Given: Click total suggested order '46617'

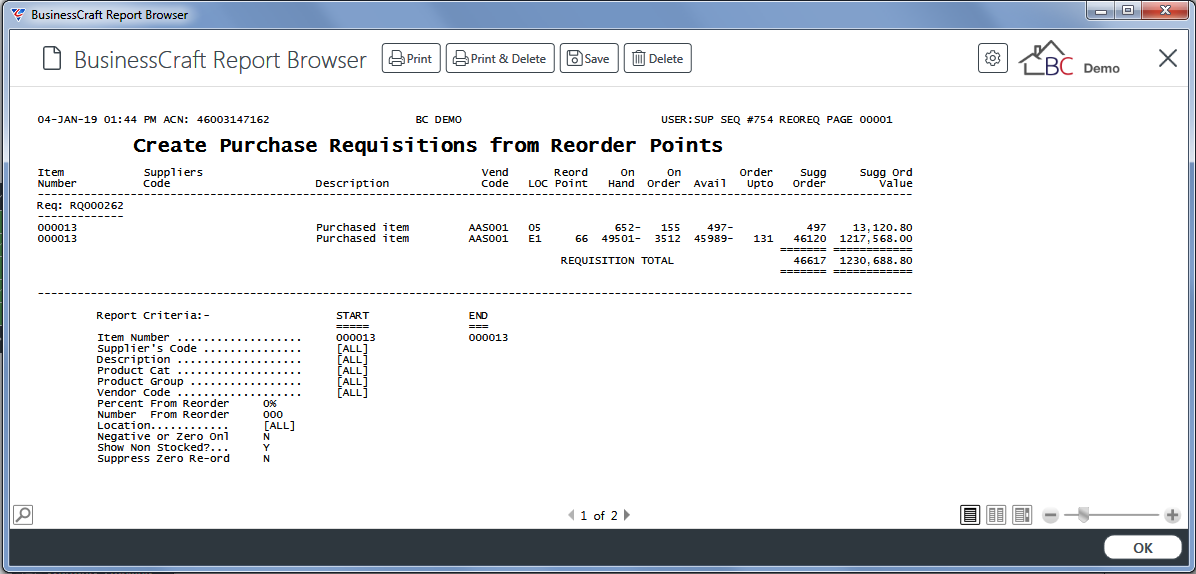Looking at the screenshot, I should click(x=810, y=261).
